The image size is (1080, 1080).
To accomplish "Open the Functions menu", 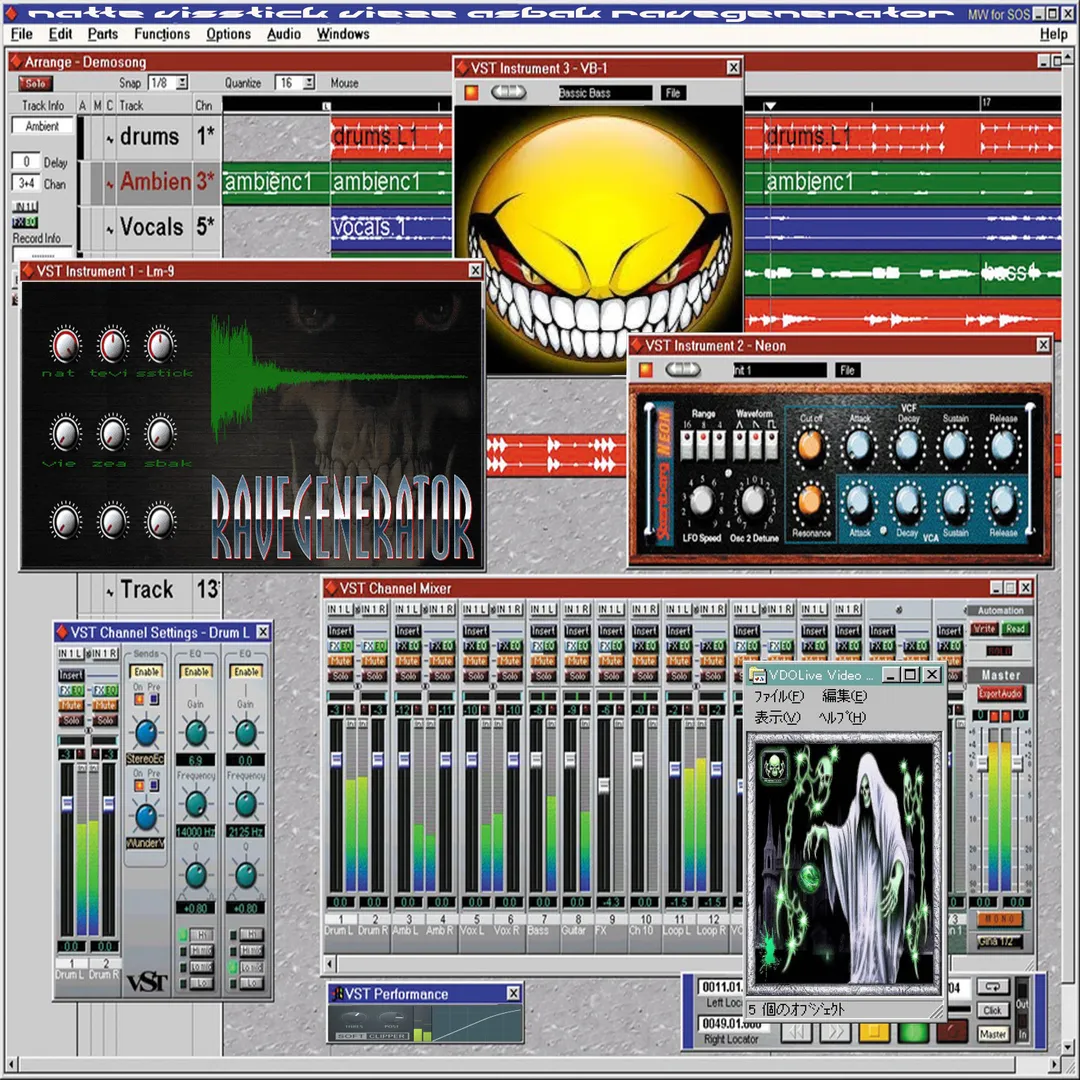I will coord(161,34).
